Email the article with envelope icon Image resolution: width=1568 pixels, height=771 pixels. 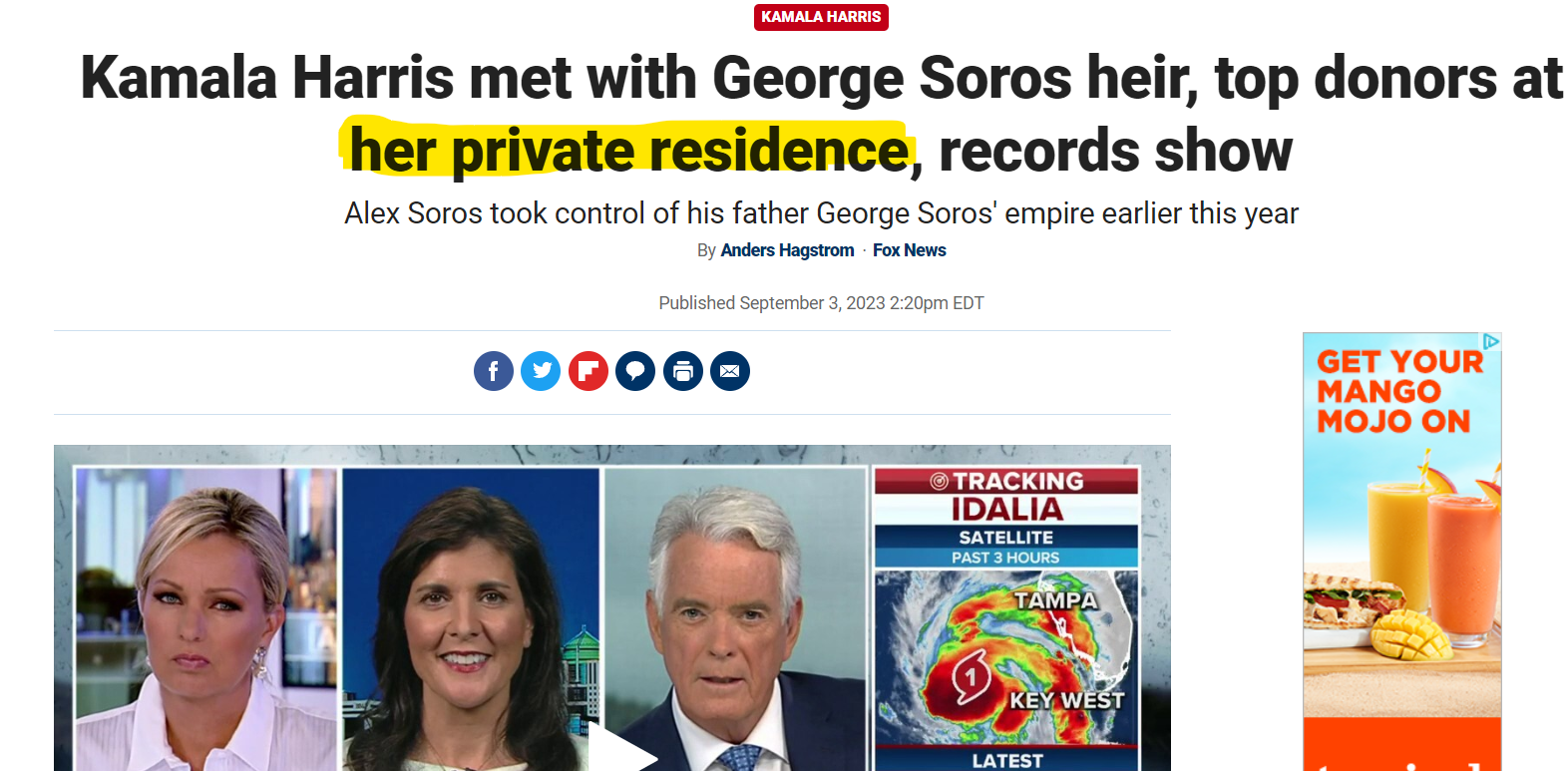click(730, 371)
